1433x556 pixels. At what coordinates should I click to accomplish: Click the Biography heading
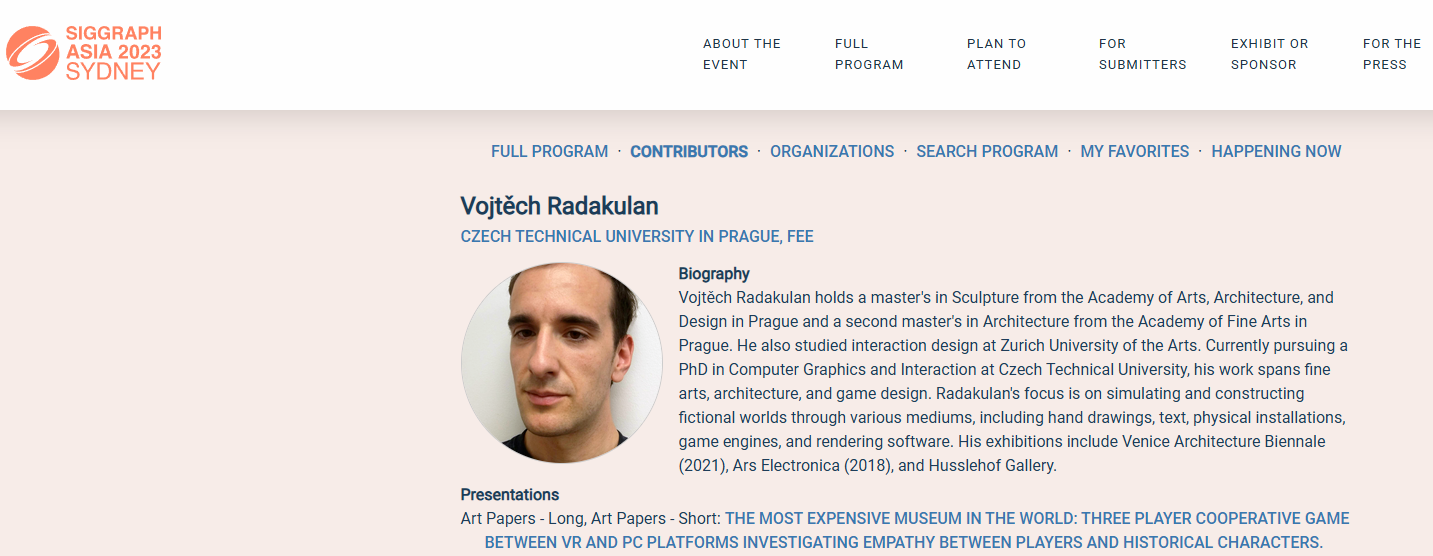[x=713, y=274]
